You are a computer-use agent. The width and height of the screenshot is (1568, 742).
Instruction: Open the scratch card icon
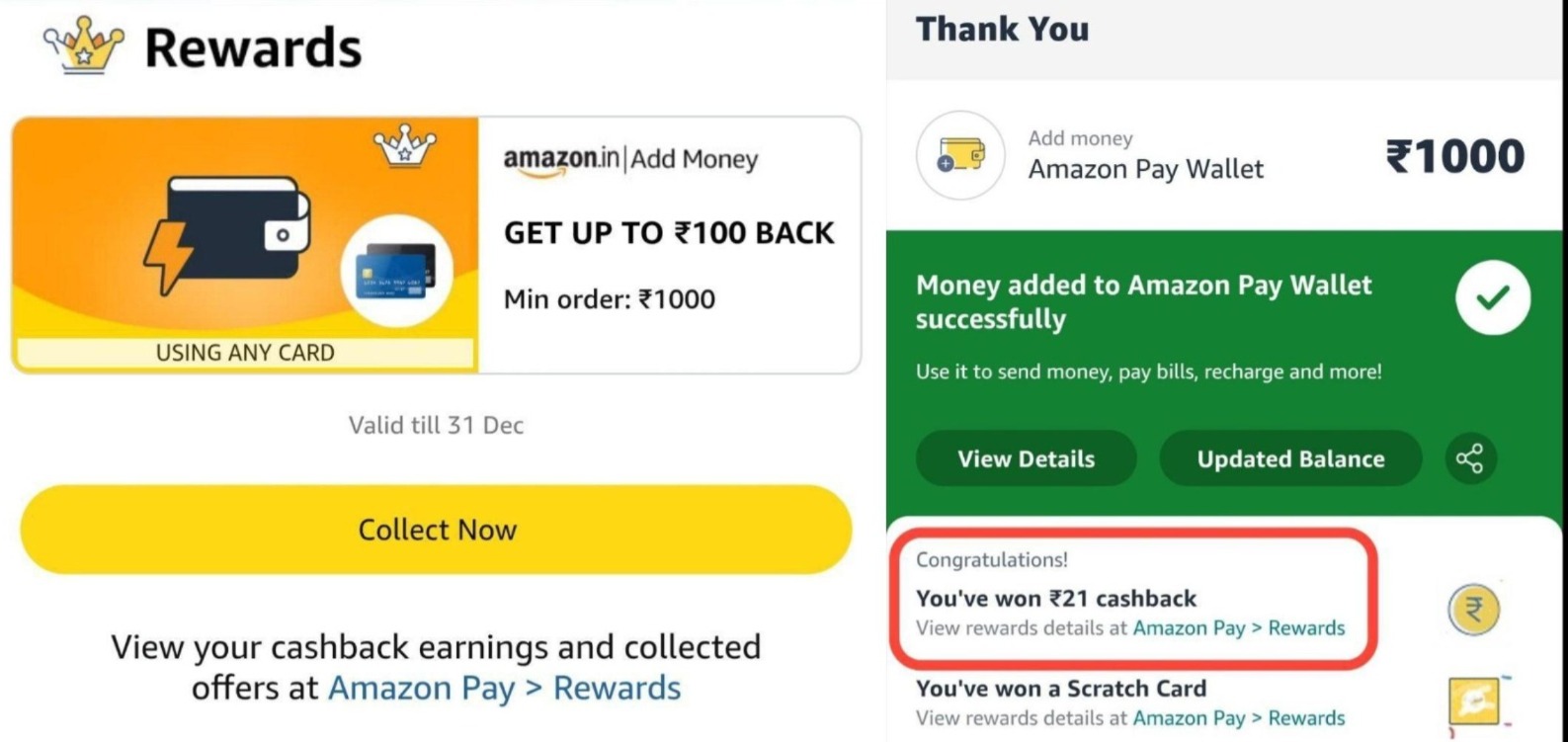point(1473,701)
